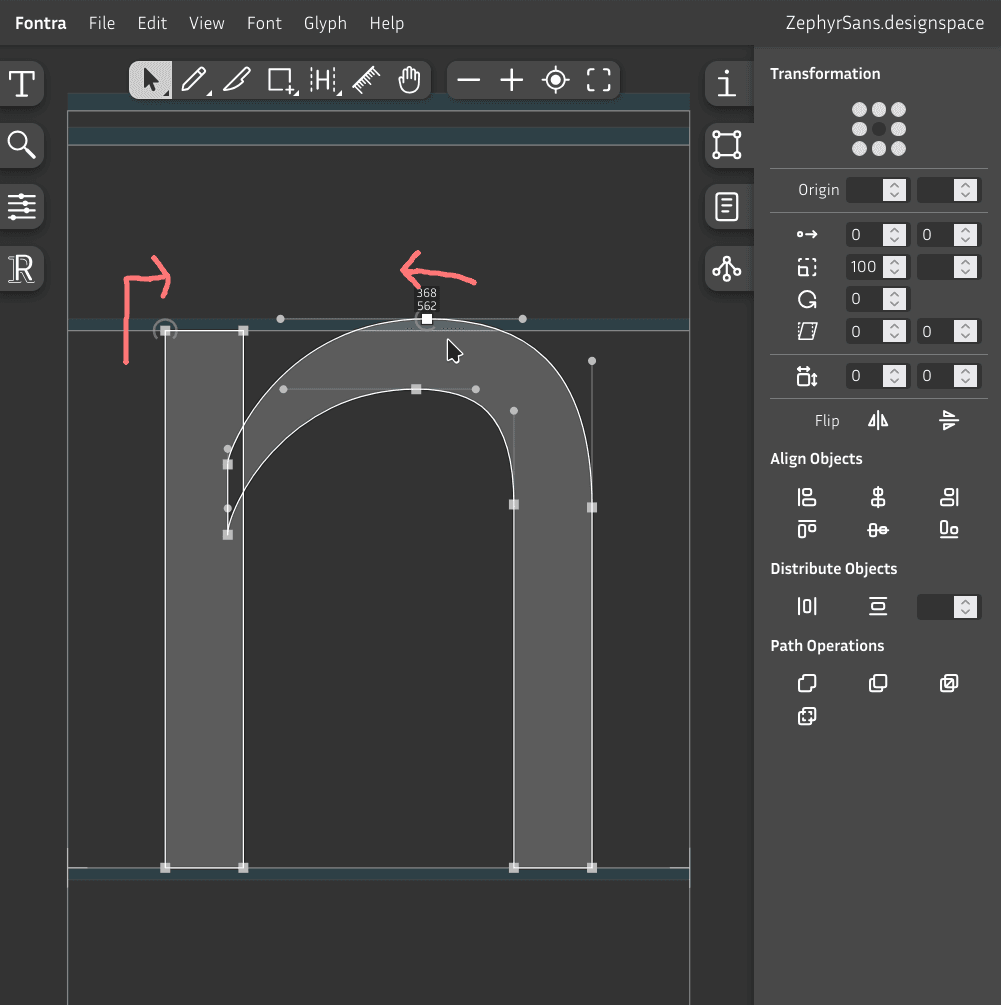Click the scale percentage field showing 100
This screenshot has width=1001, height=1005.
pos(864,267)
